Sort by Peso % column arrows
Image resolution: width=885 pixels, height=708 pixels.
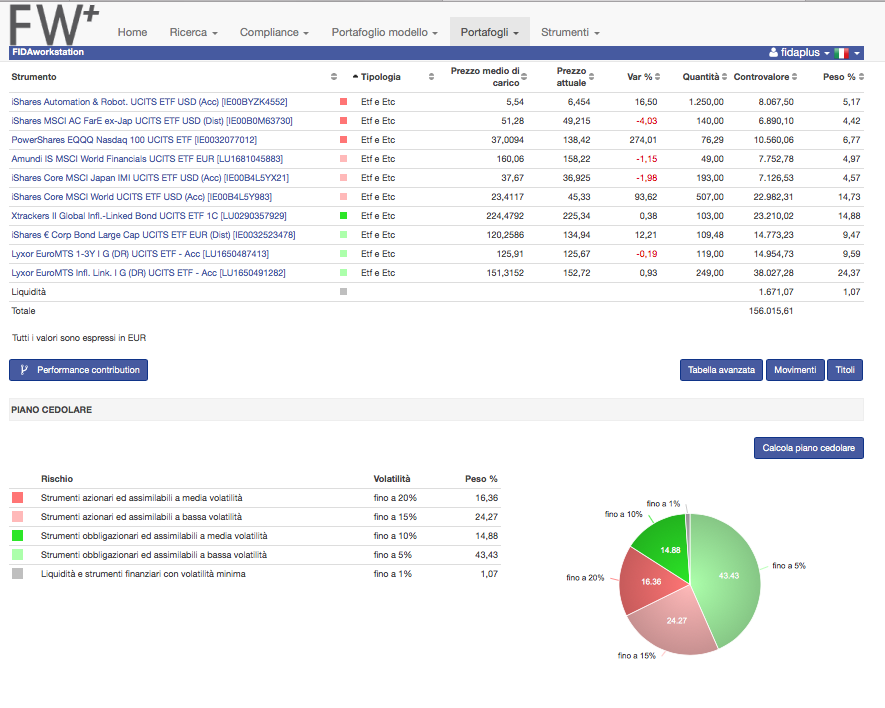click(861, 77)
